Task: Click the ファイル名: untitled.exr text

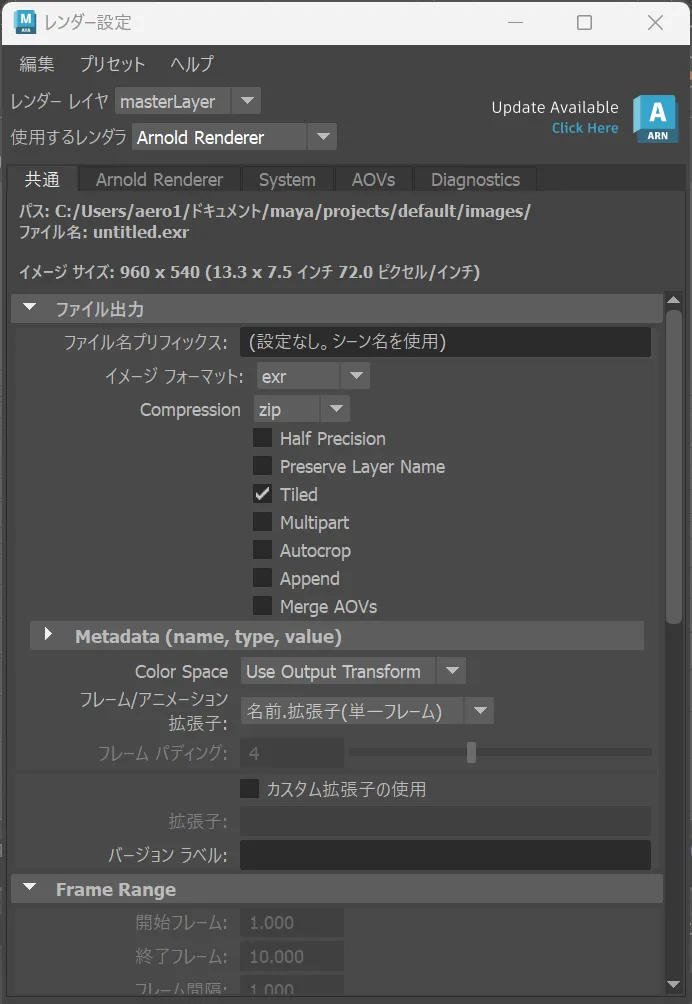Action: (104, 232)
